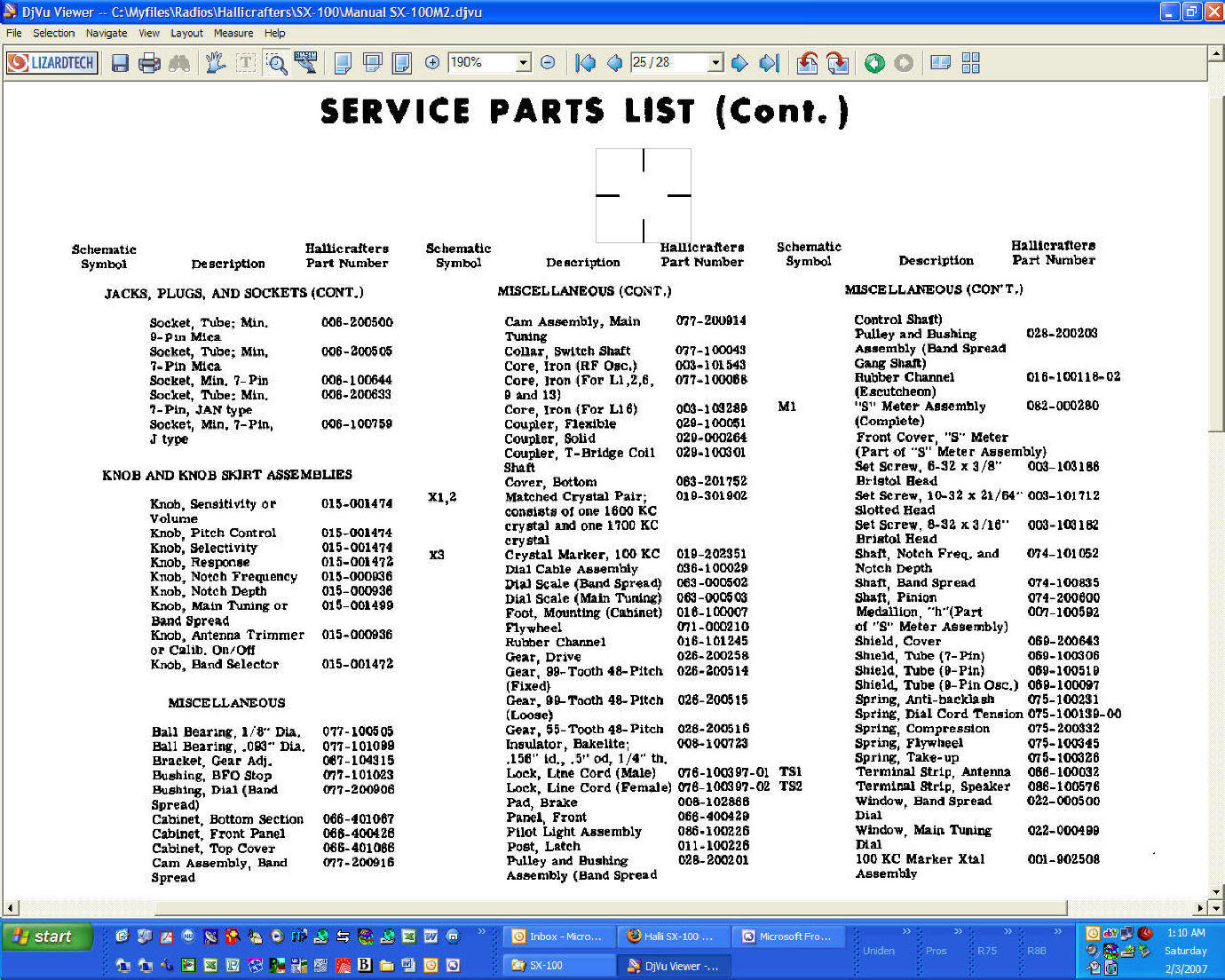
Task: Switch to Microsoft FrontPage taskbar window
Action: click(786, 937)
